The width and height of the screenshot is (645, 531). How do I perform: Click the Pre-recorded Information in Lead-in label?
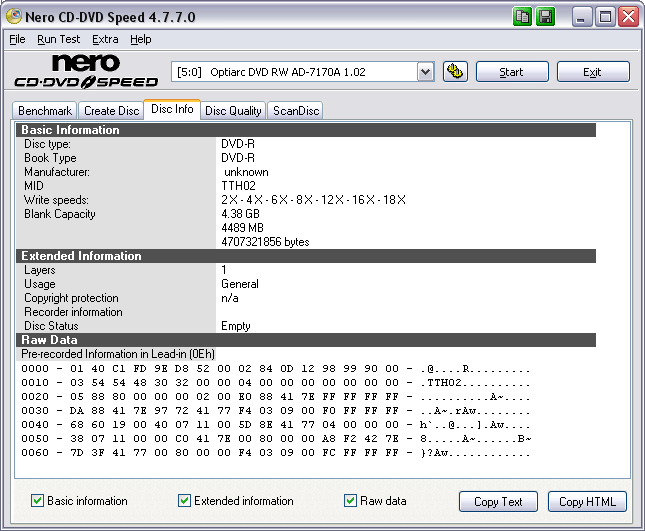pyautogui.click(x=118, y=354)
